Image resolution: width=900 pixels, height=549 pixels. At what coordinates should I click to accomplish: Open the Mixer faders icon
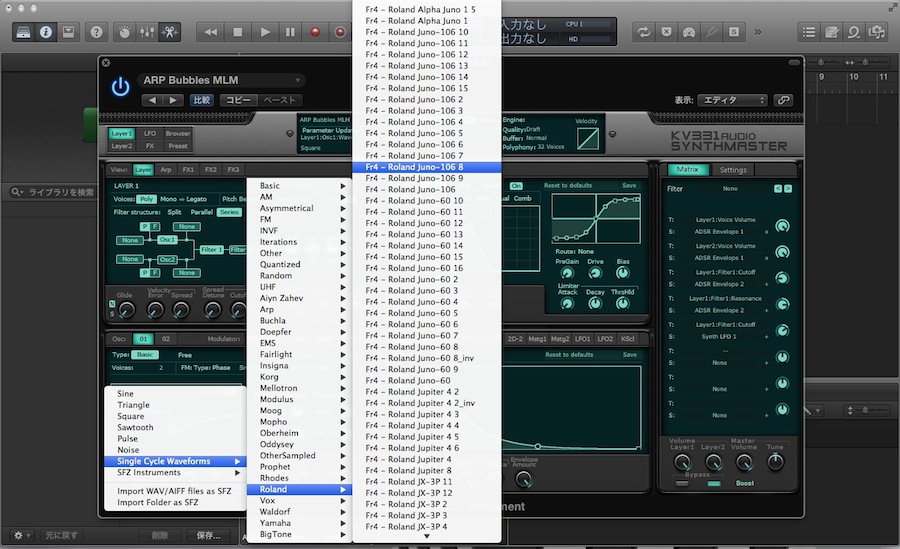[147, 32]
